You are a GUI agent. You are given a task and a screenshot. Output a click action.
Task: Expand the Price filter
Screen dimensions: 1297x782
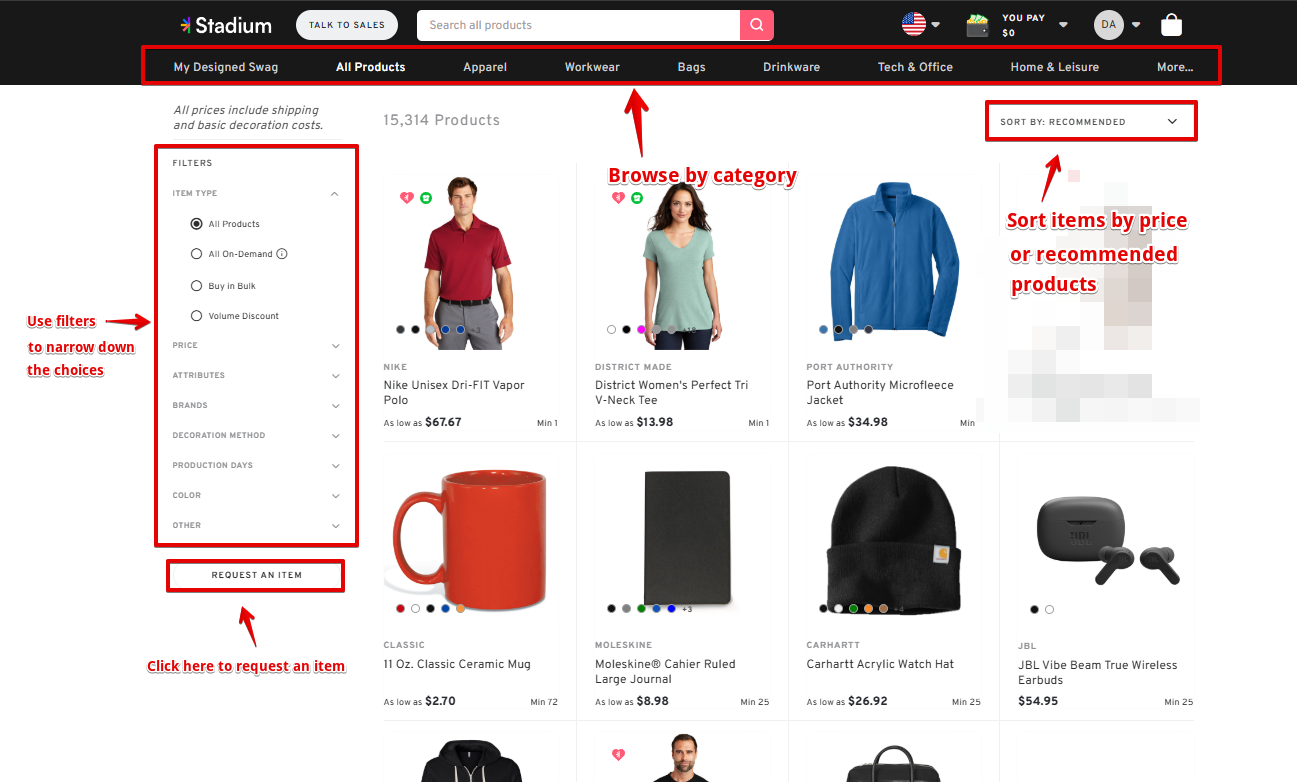[x=256, y=345]
